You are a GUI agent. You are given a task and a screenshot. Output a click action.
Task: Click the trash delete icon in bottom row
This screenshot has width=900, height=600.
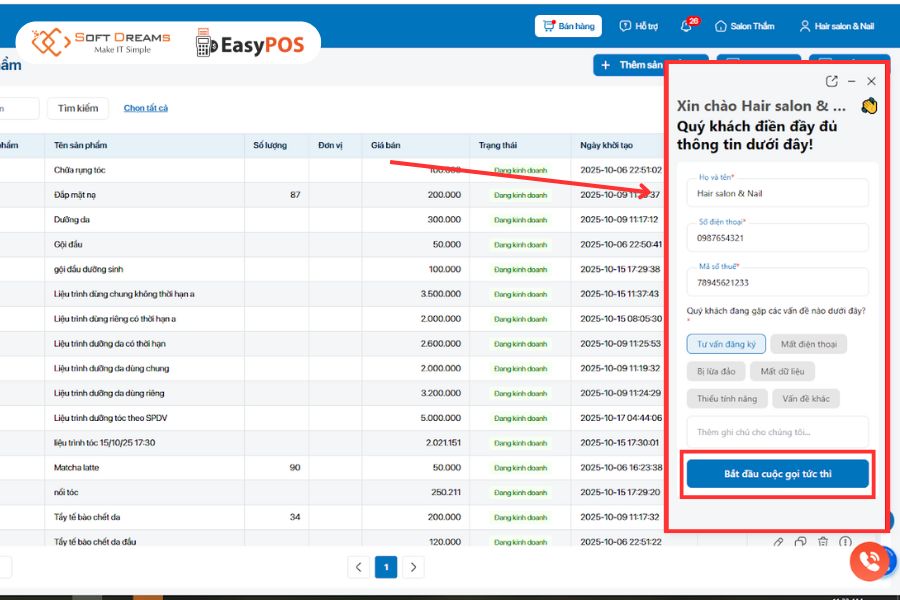[x=822, y=542]
